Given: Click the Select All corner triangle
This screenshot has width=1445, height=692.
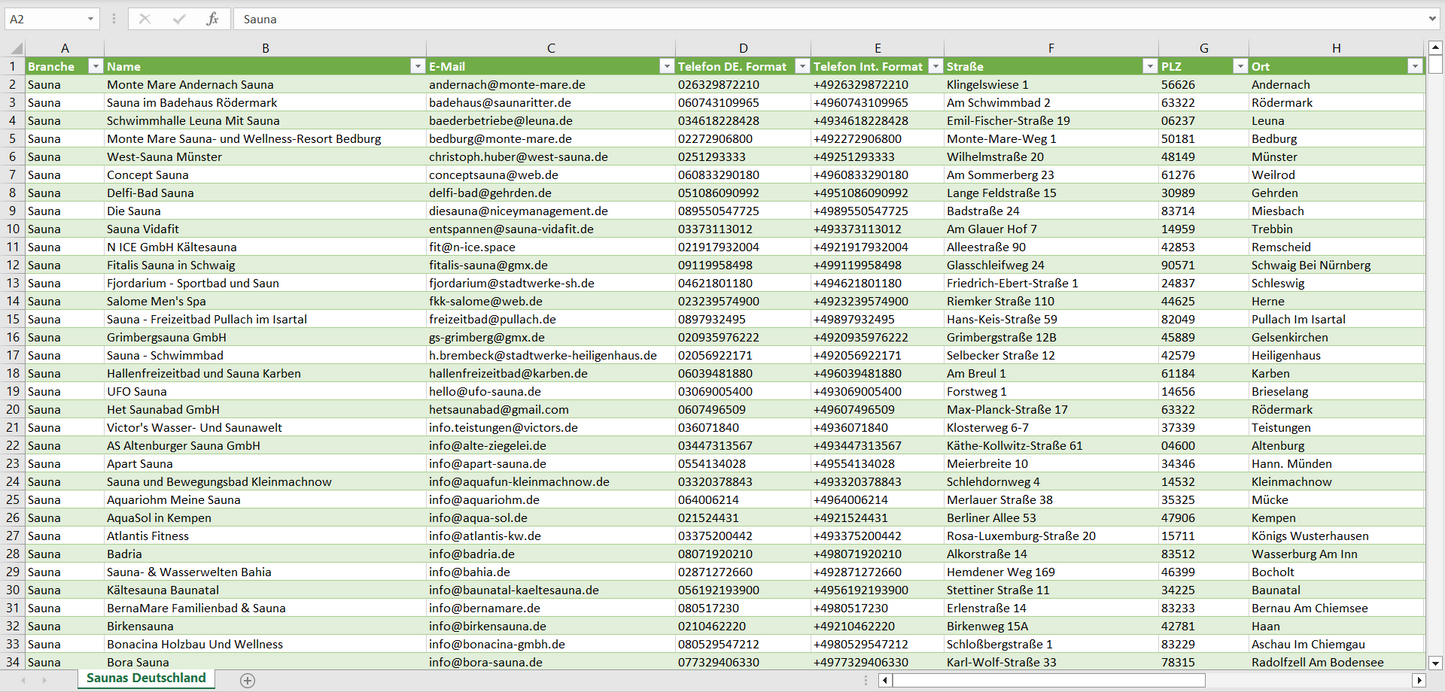Looking at the screenshot, I should coord(16,48).
